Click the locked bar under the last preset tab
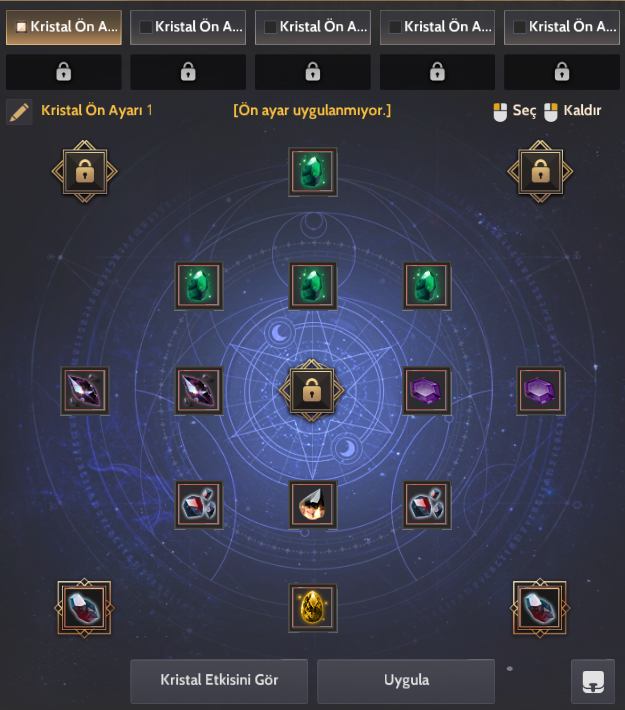The height and width of the screenshot is (710, 625). pyautogui.click(x=562, y=72)
